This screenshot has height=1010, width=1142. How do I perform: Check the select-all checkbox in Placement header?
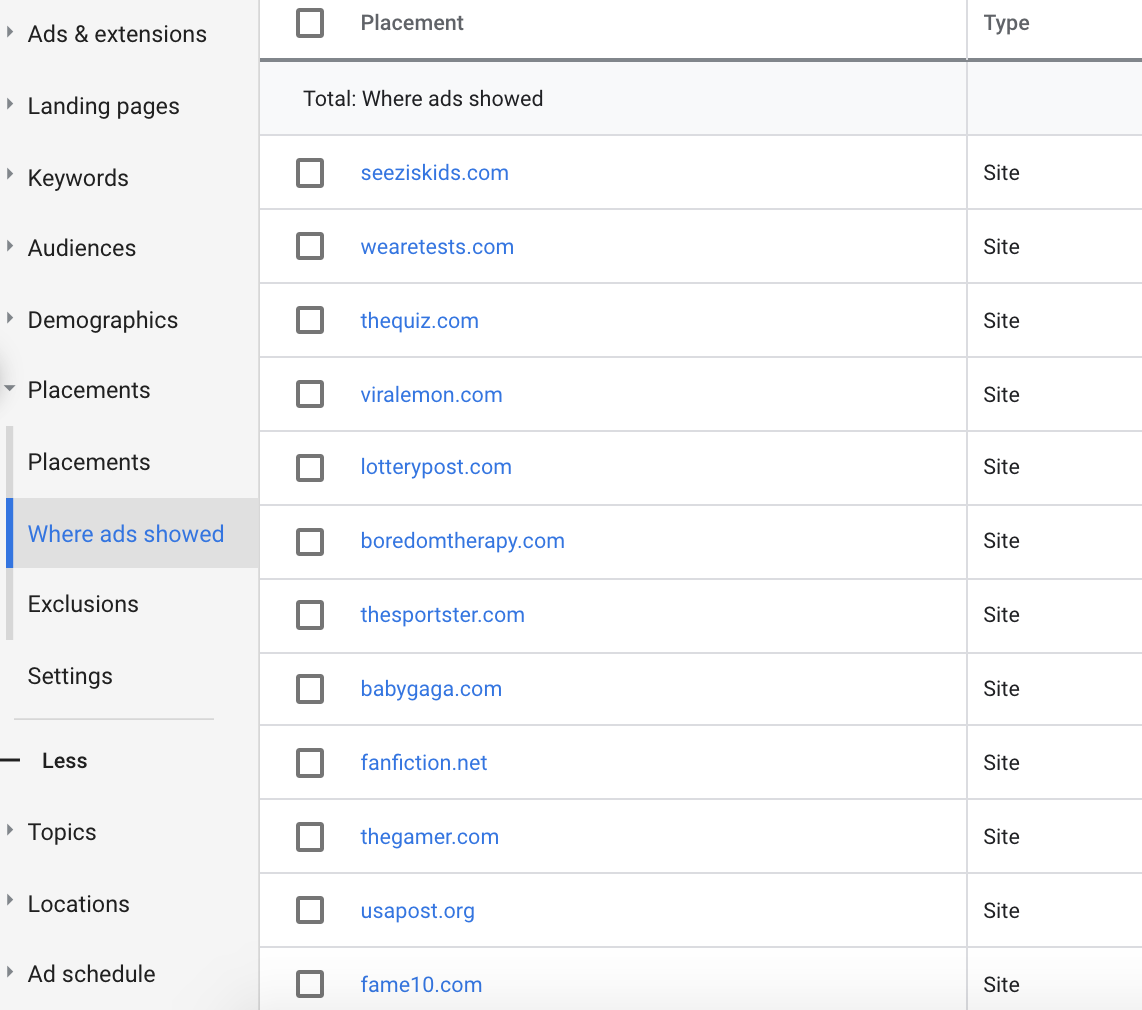tap(310, 23)
